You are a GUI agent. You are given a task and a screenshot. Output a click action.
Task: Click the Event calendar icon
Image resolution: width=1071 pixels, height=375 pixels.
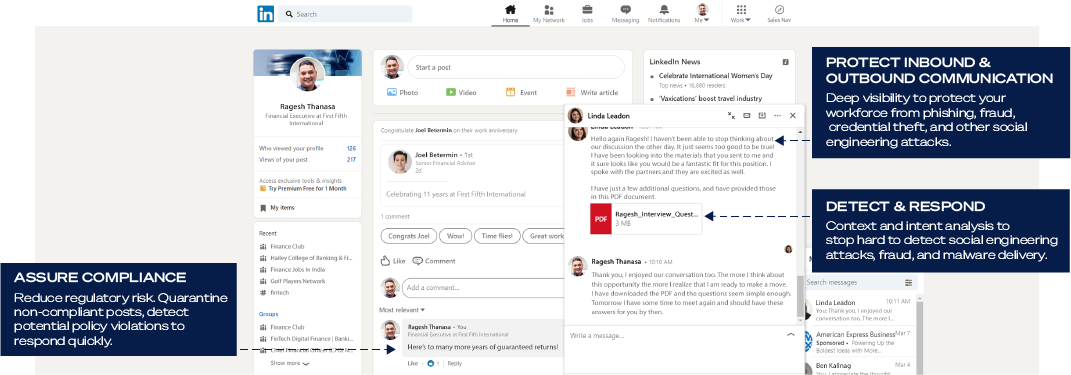(x=510, y=92)
